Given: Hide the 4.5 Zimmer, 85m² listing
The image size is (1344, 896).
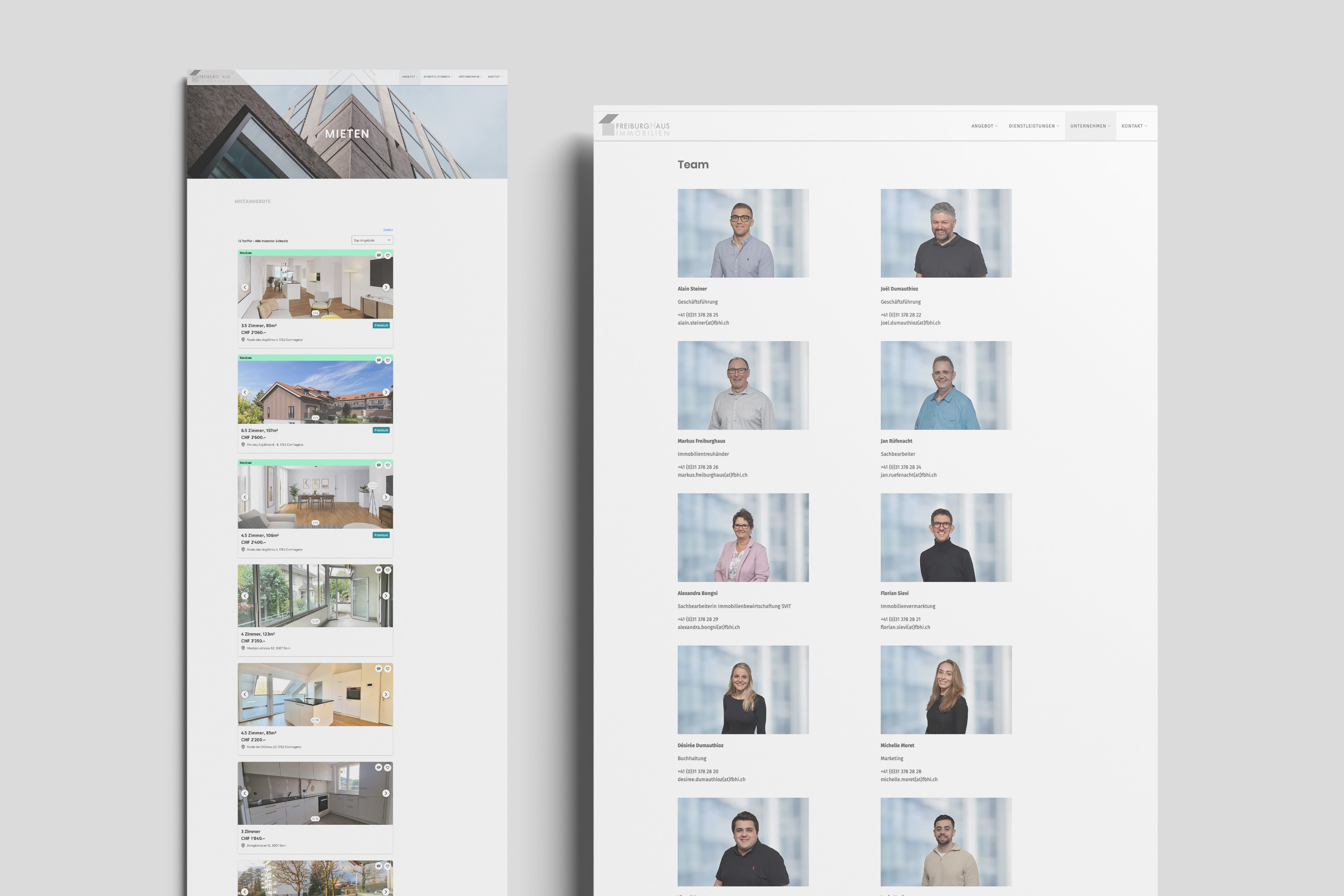Looking at the screenshot, I should (378, 668).
